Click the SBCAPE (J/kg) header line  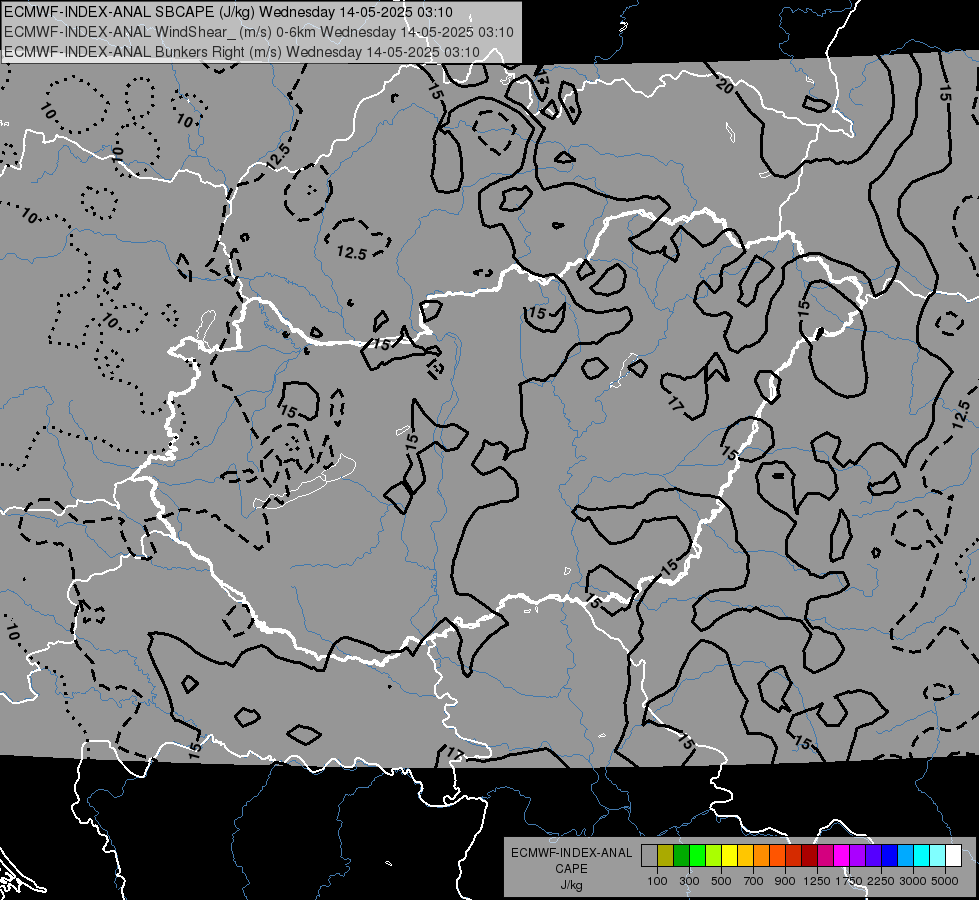(229, 12)
